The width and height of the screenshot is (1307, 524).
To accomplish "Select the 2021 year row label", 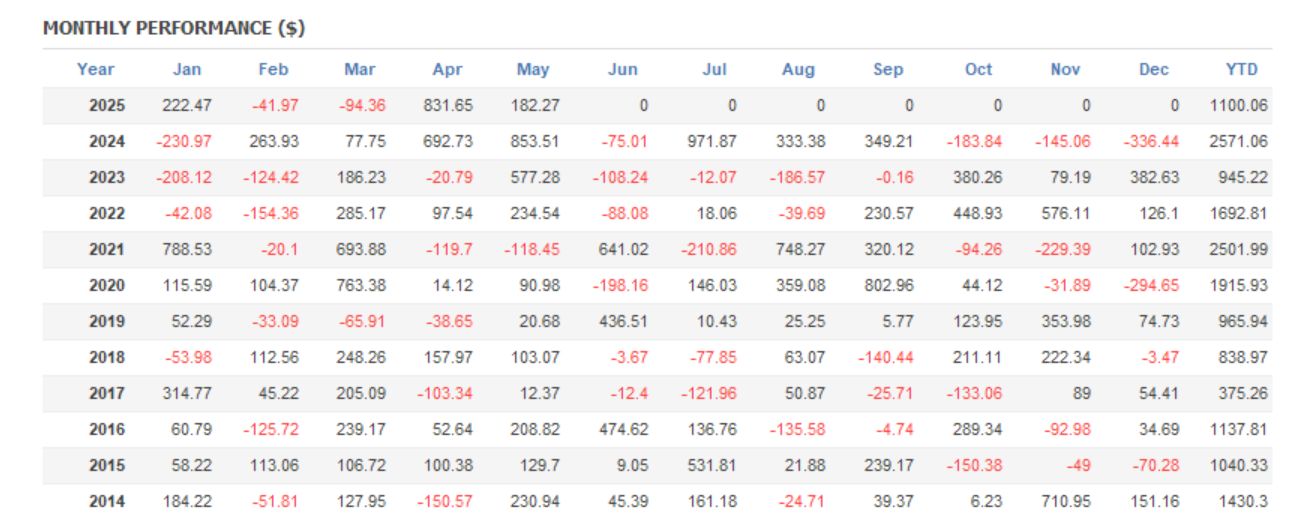I will pyautogui.click(x=107, y=249).
